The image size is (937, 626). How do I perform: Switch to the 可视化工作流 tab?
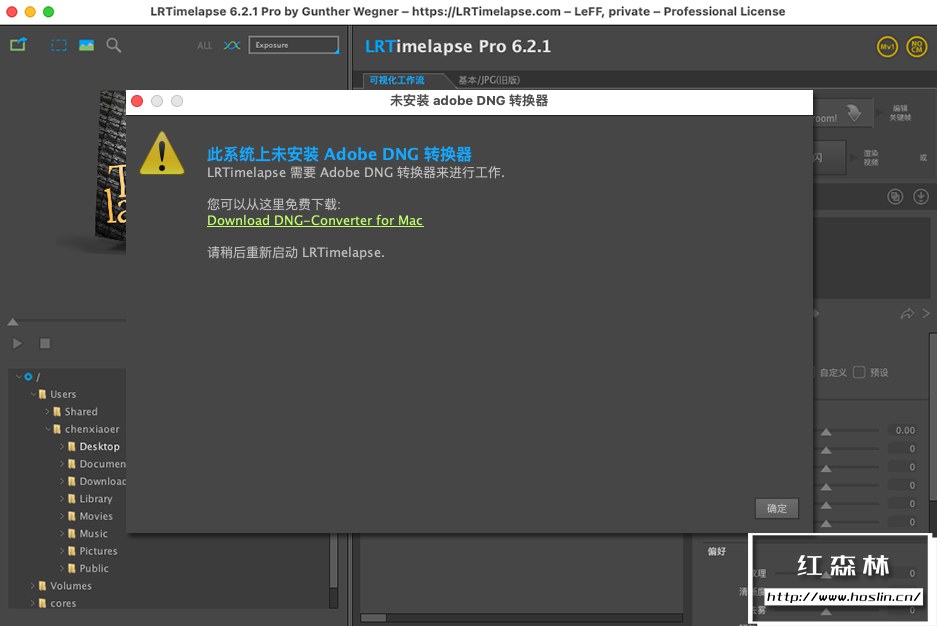[397, 80]
